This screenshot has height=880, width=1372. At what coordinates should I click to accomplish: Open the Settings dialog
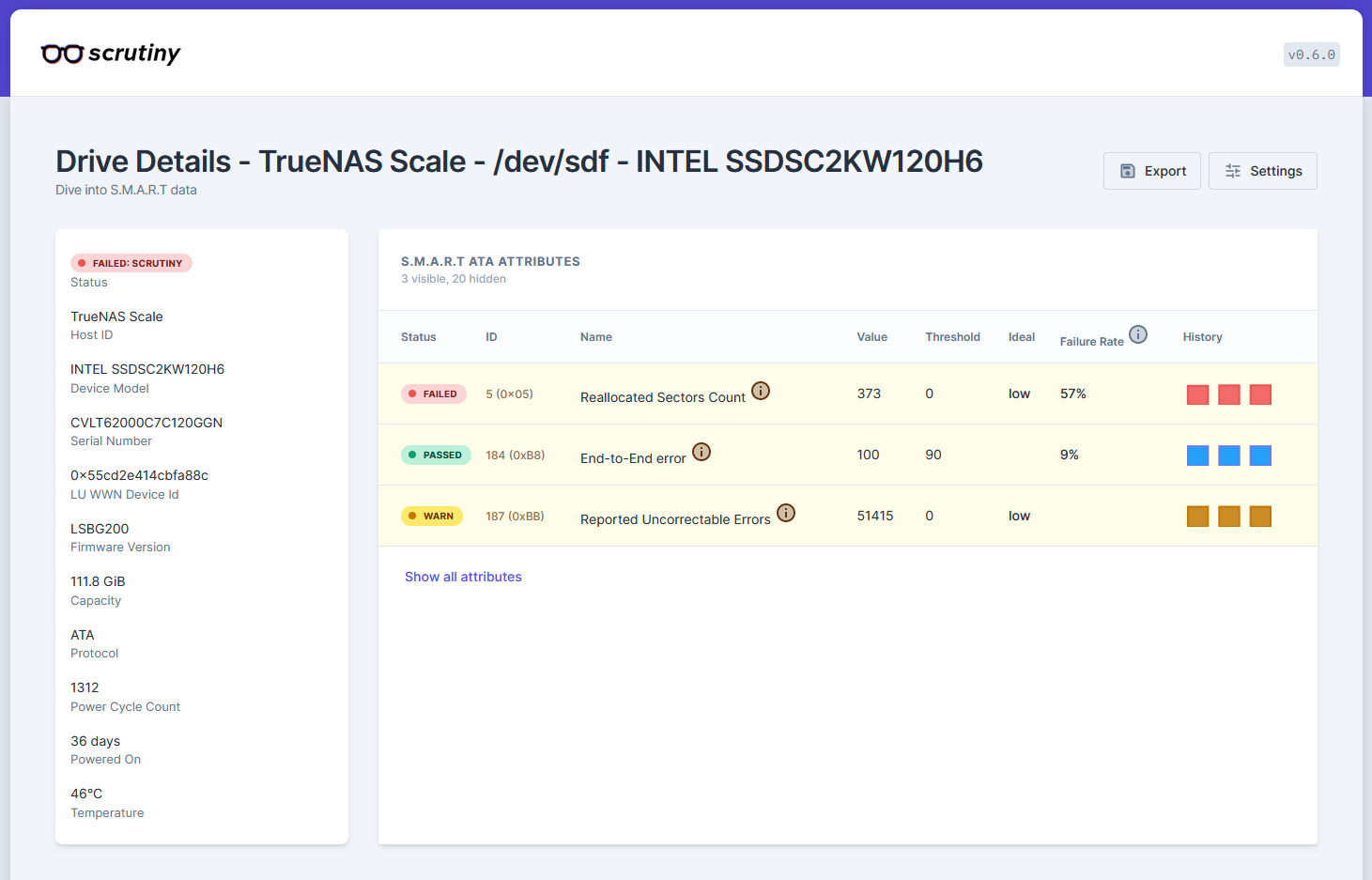click(x=1263, y=171)
